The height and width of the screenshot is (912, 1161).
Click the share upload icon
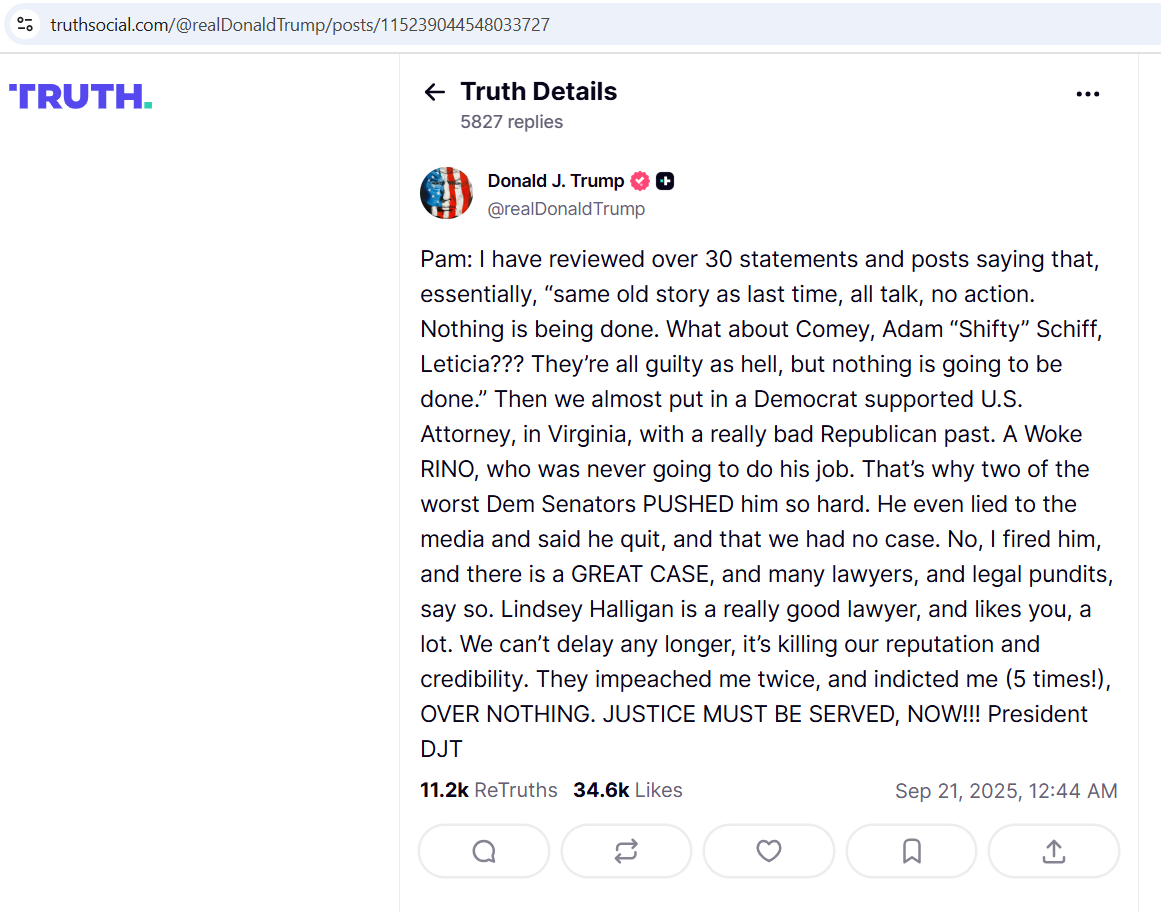pyautogui.click(x=1054, y=851)
